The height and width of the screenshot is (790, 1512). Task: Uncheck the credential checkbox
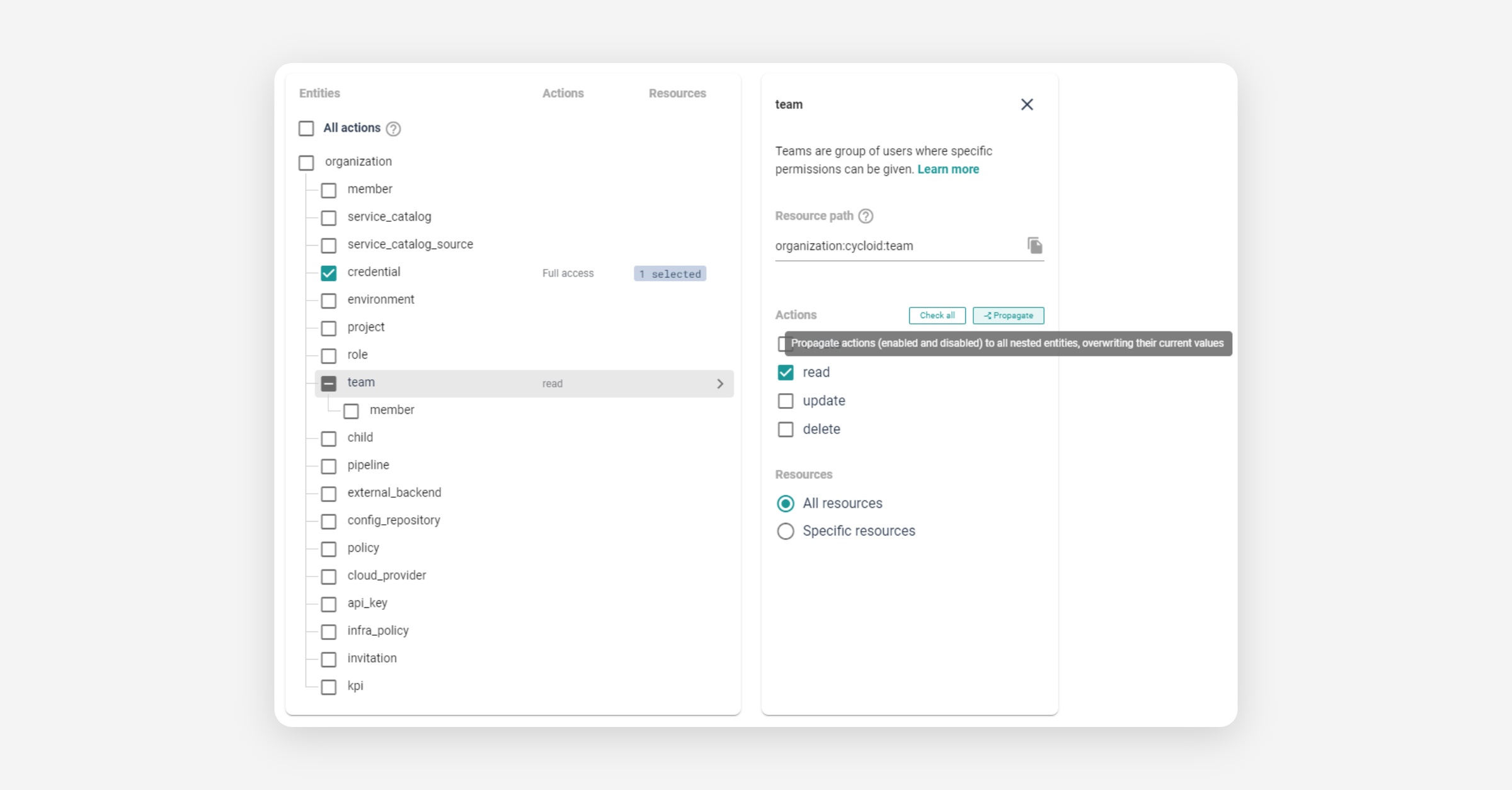[x=329, y=273]
